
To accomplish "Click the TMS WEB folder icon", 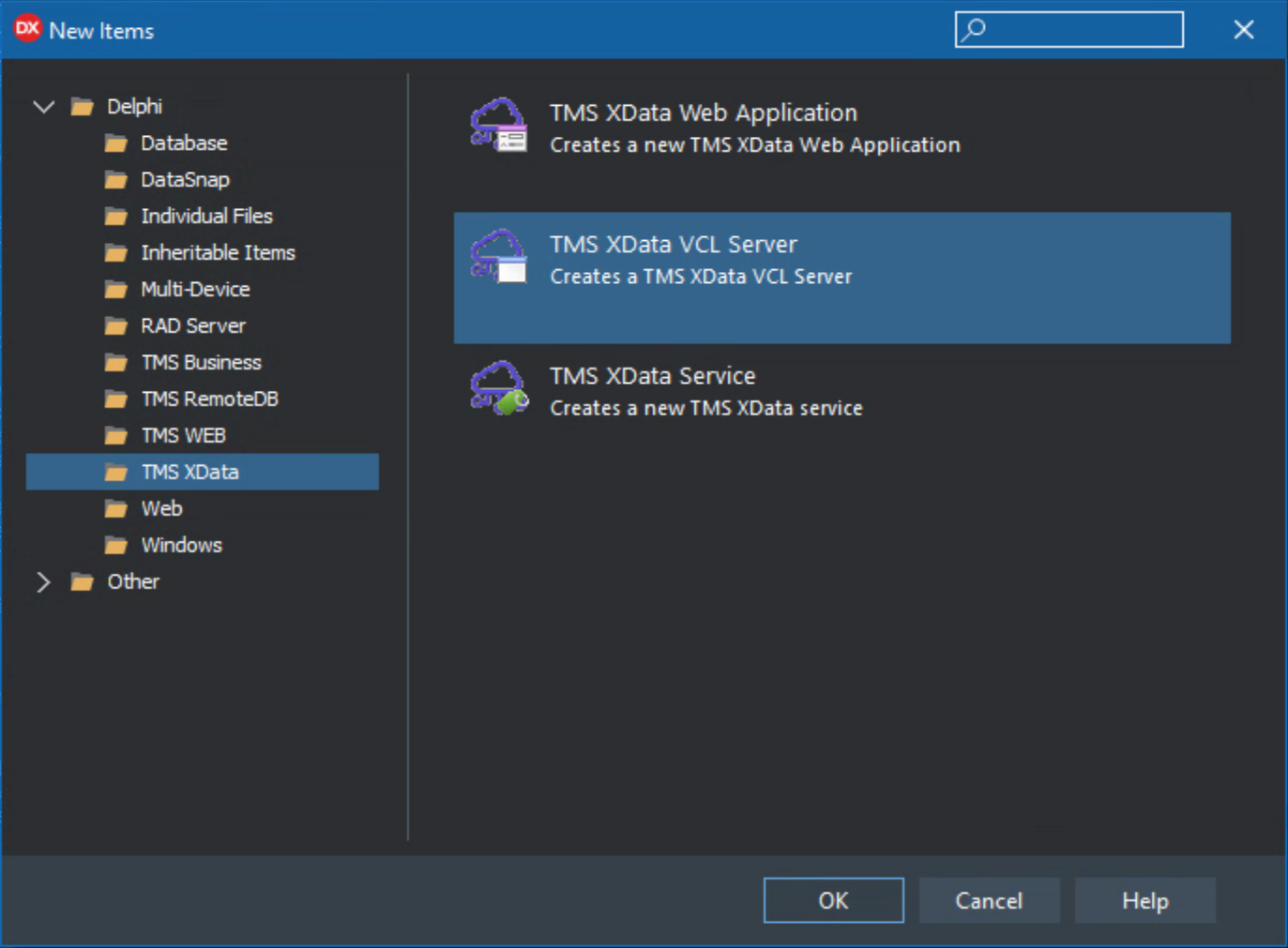I will pyautogui.click(x=116, y=436).
